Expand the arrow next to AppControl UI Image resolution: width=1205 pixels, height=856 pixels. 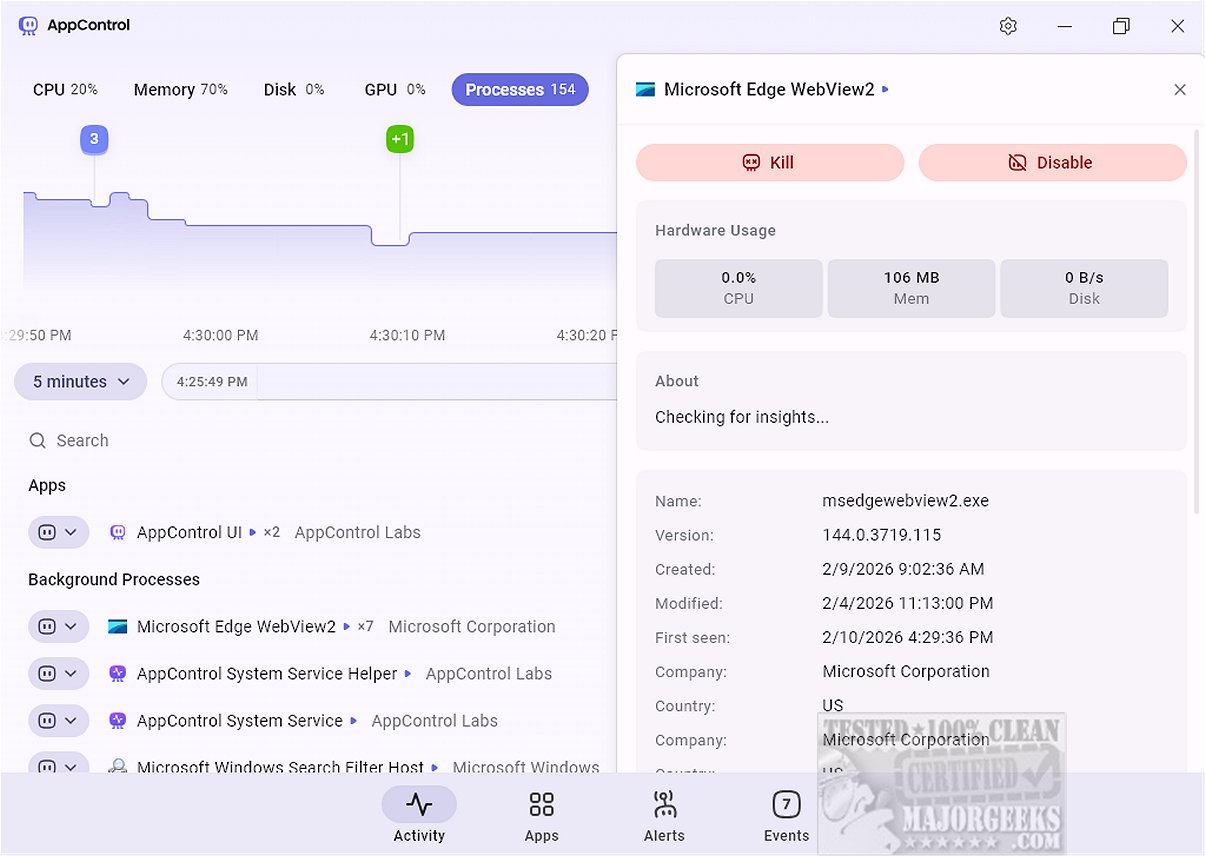point(252,532)
